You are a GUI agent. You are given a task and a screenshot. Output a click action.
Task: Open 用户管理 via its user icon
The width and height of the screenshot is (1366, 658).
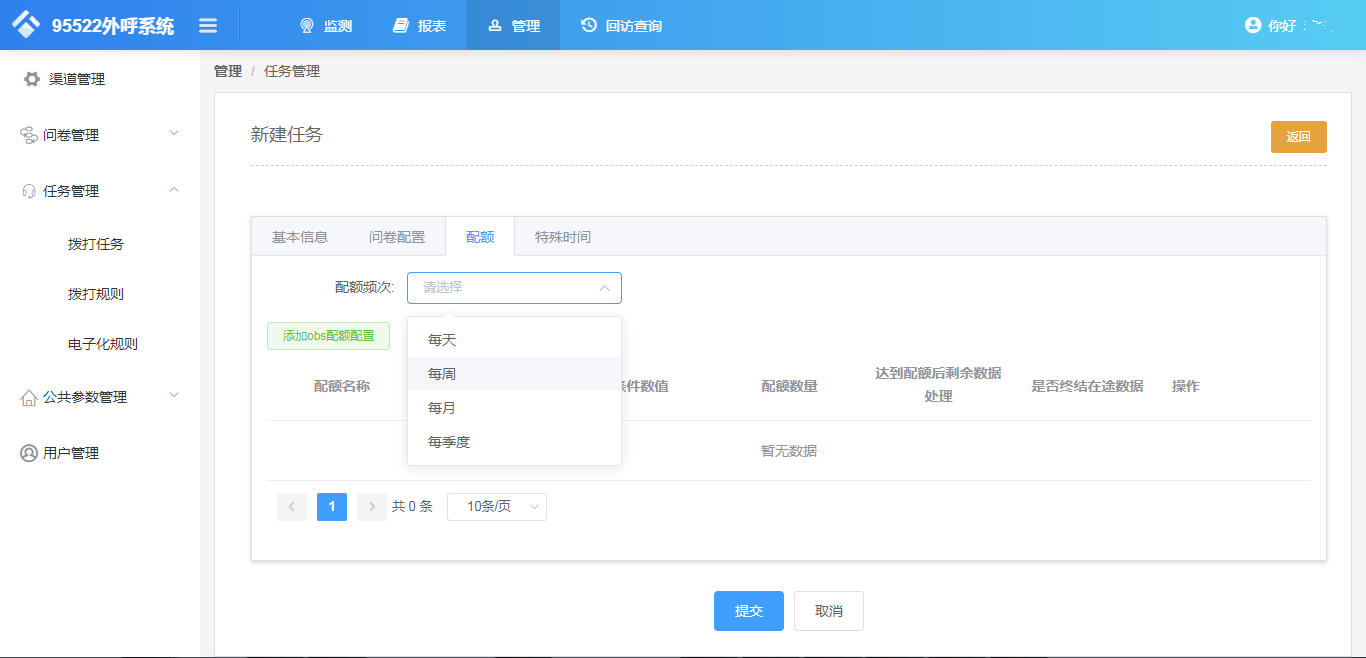[x=31, y=452]
